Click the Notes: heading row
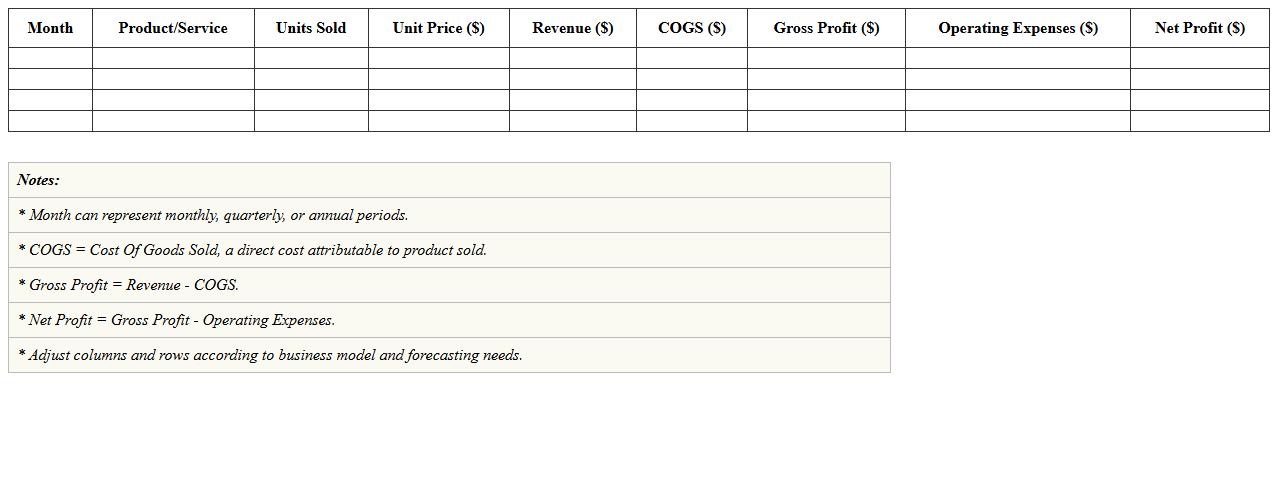This screenshot has width=1278, height=501. [449, 180]
